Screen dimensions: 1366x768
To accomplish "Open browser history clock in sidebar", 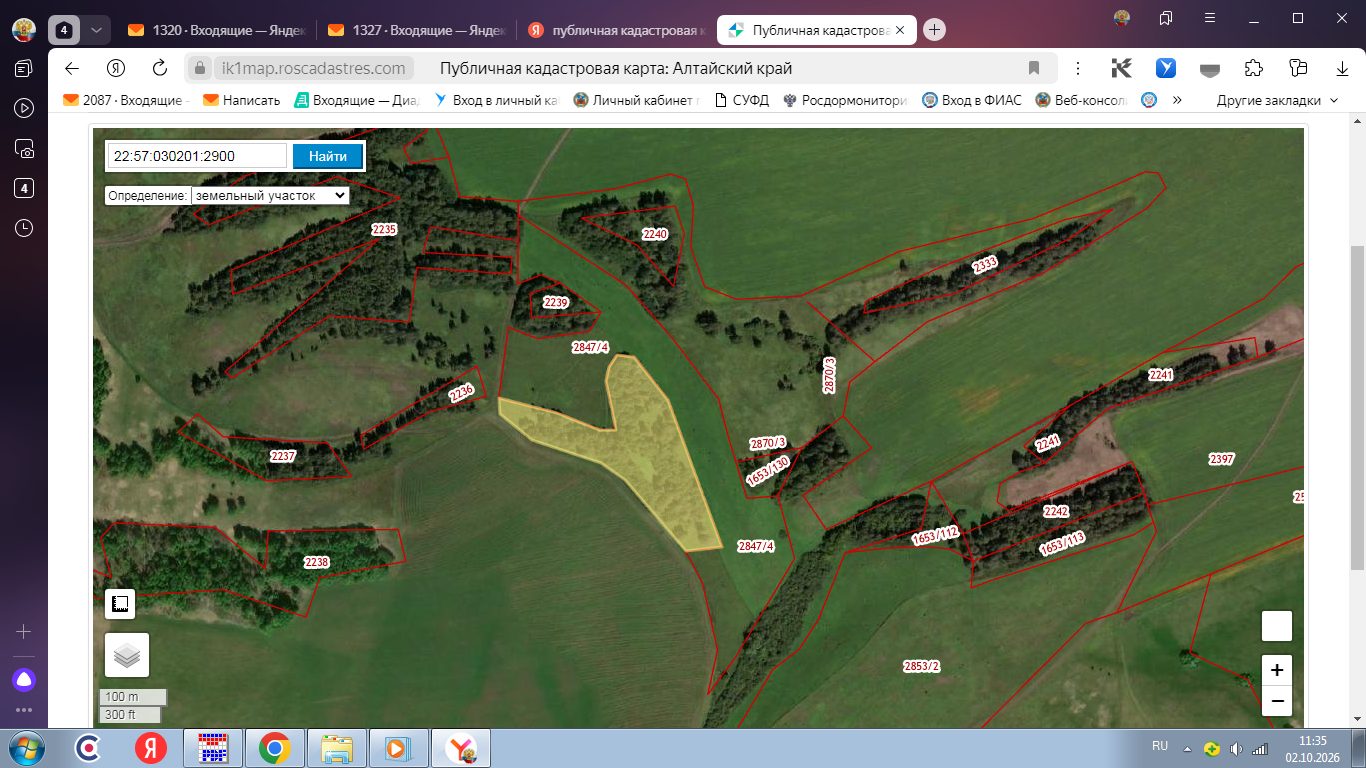I will 24,228.
